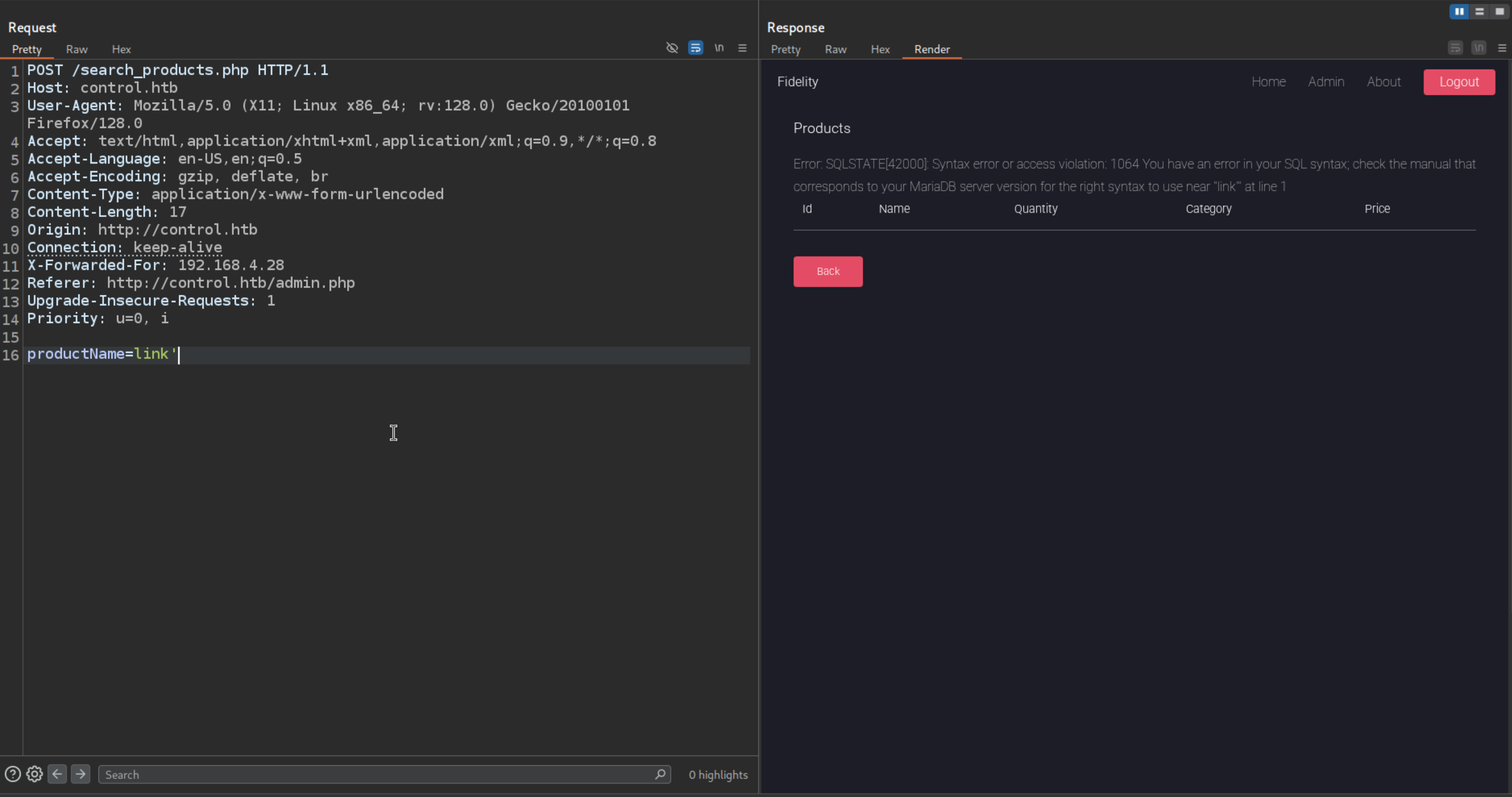Open Request panel hamburger options menu
1512x797 pixels.
[743, 47]
